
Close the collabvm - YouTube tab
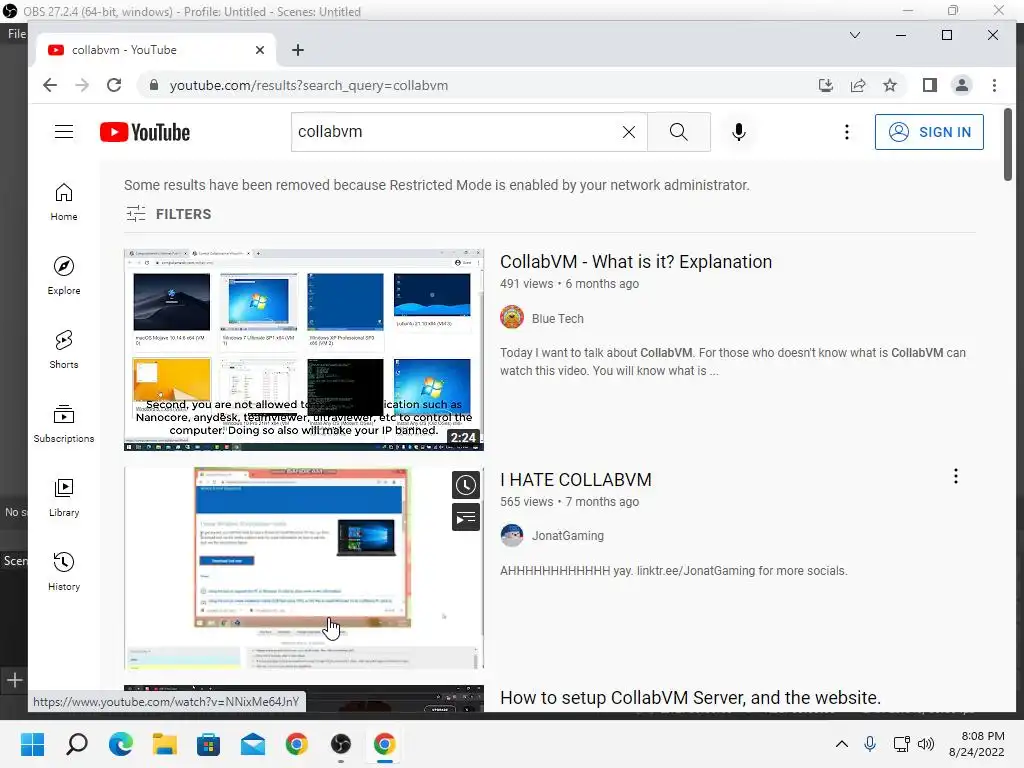coord(260,50)
